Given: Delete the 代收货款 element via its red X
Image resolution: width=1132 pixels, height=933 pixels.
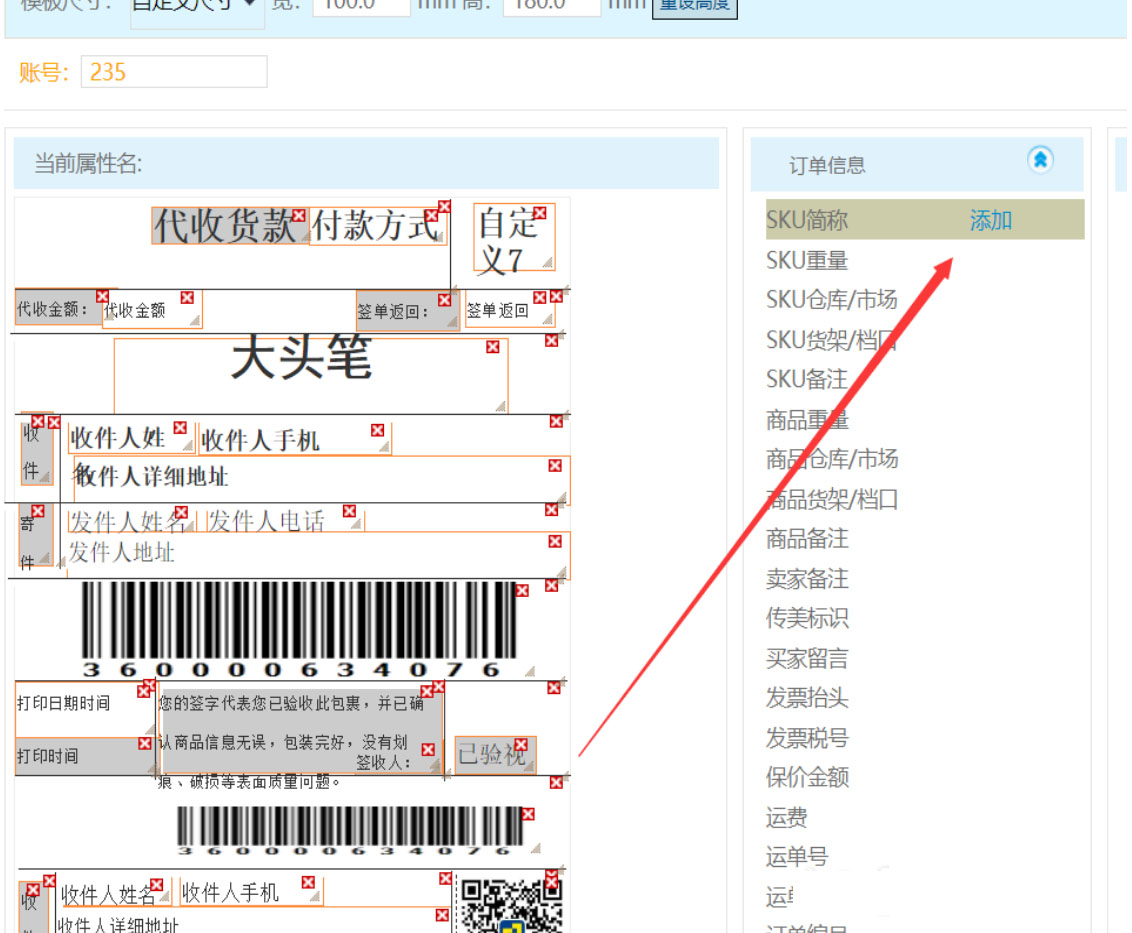Looking at the screenshot, I should [x=300, y=214].
